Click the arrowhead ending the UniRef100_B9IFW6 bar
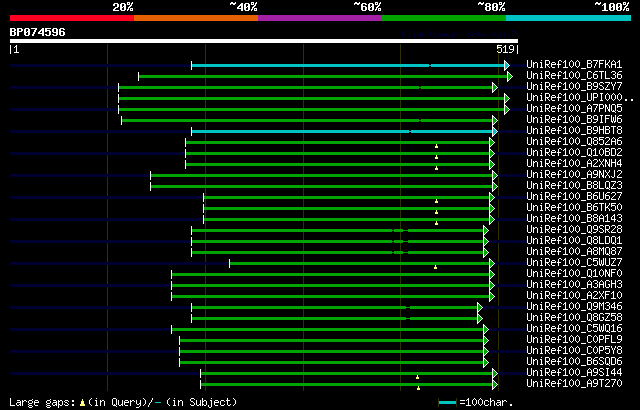The width and height of the screenshot is (640, 410). [495, 120]
